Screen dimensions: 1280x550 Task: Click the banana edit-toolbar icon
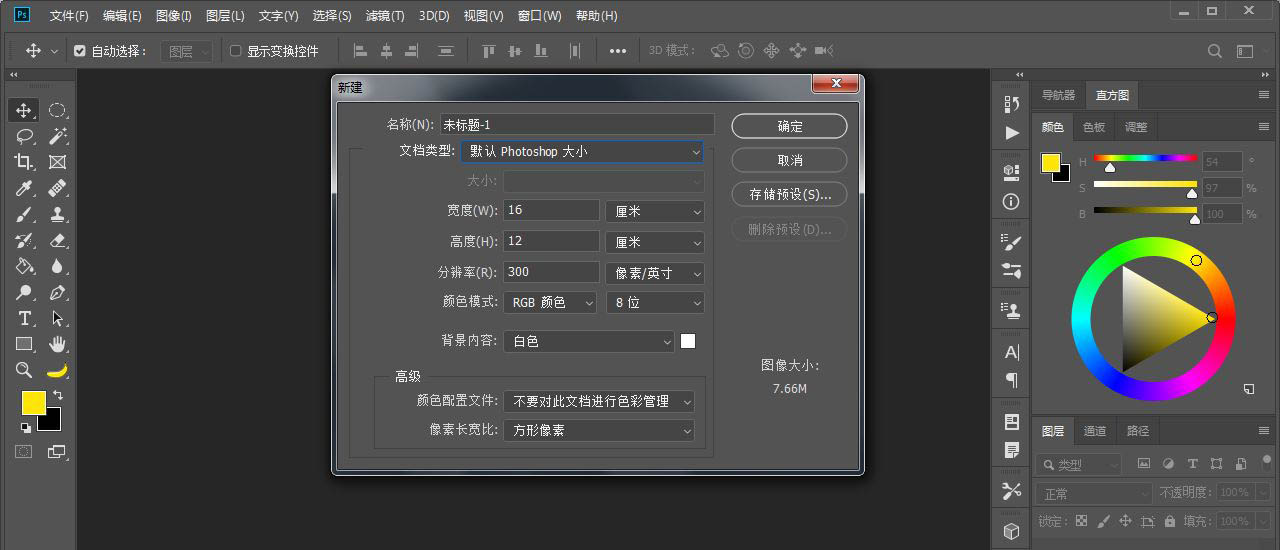click(x=57, y=370)
